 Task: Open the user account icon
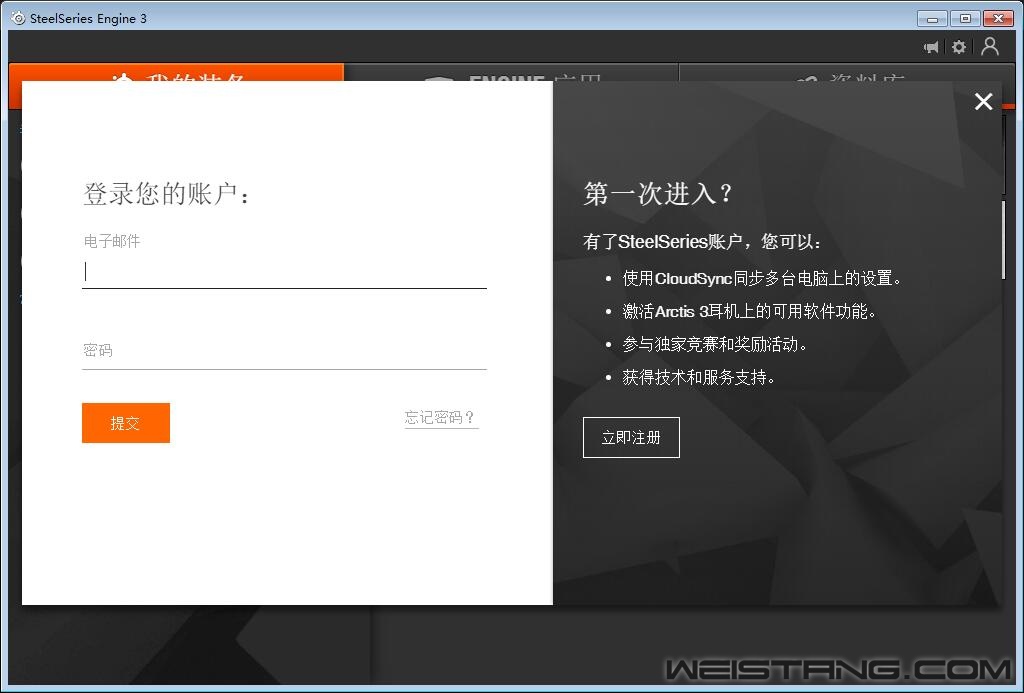tap(990, 46)
